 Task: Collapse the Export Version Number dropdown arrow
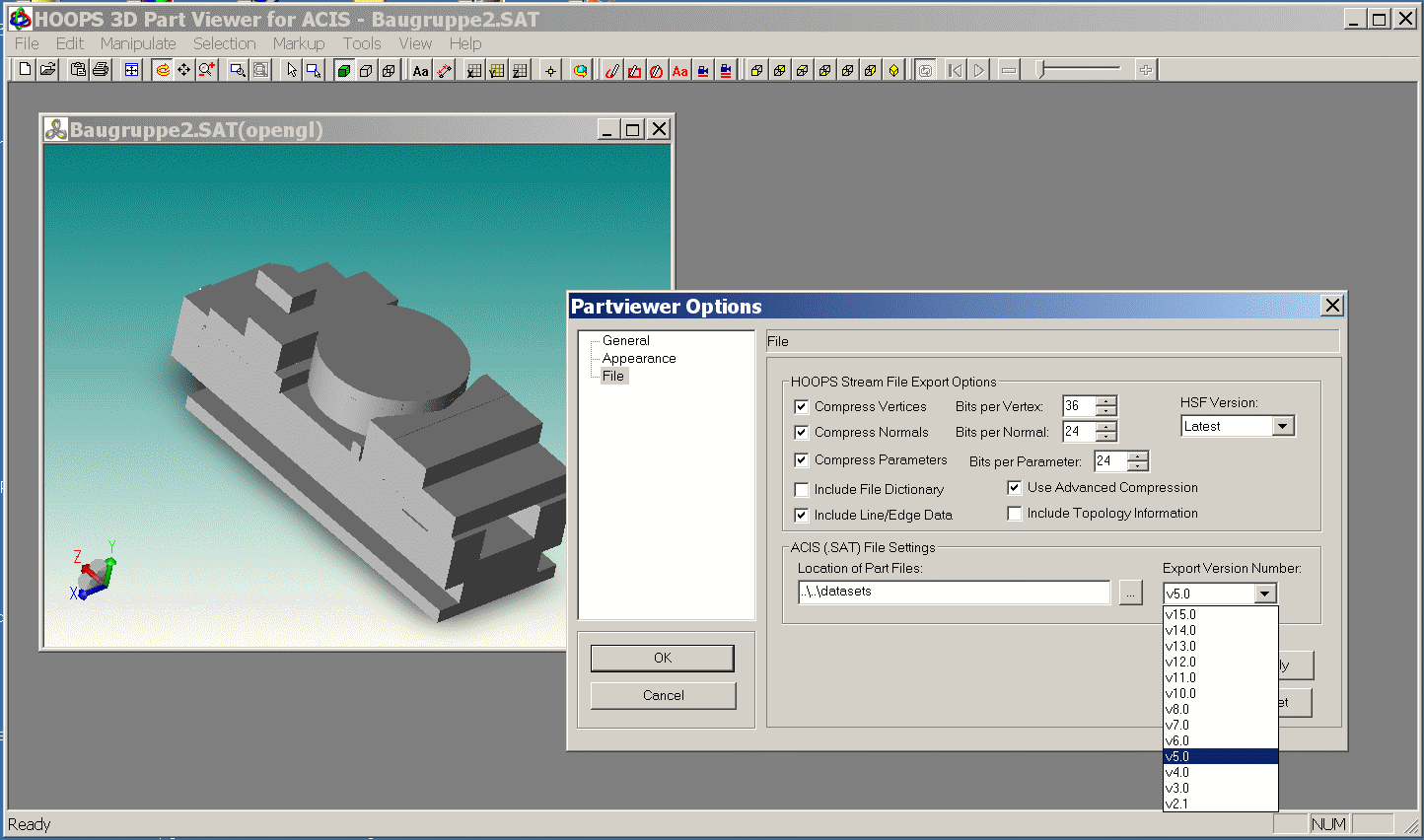(x=1265, y=594)
